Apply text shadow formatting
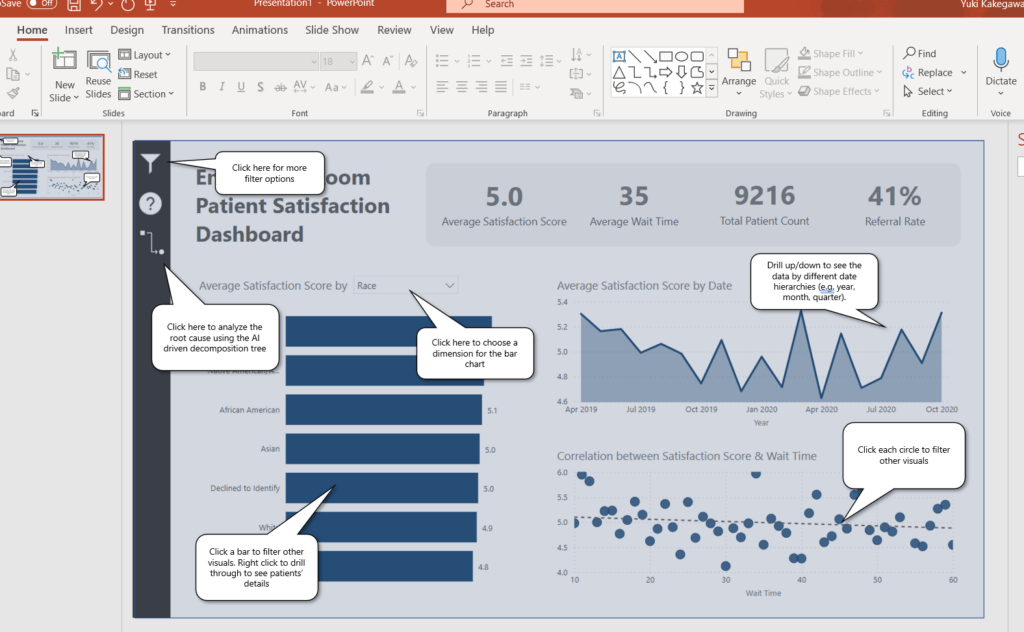Screen dimensions: 1024x632 click(259, 87)
